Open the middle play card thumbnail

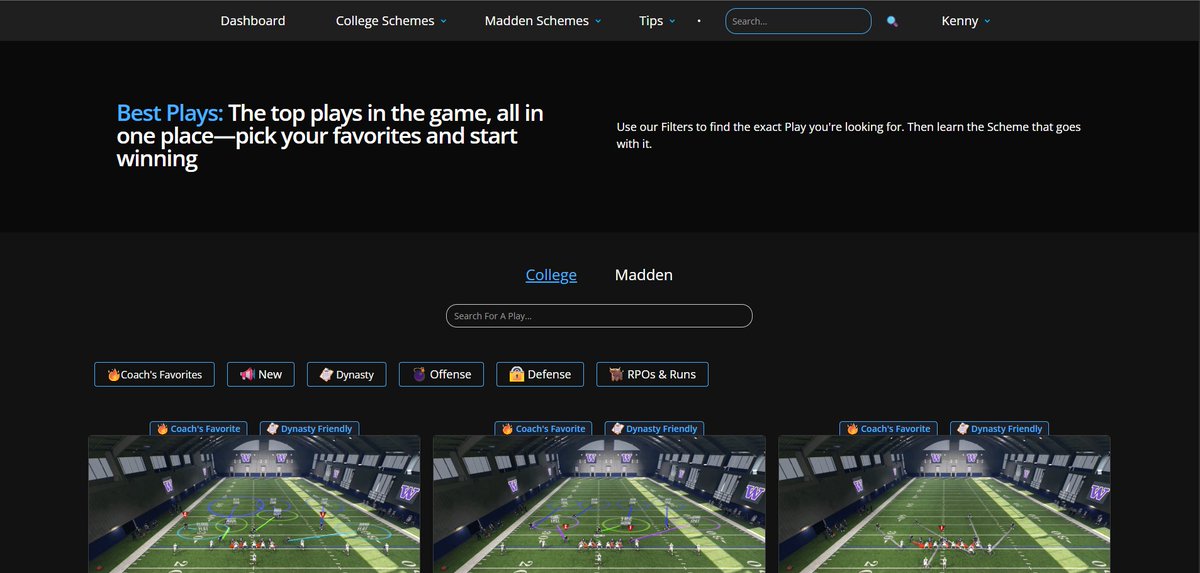599,504
